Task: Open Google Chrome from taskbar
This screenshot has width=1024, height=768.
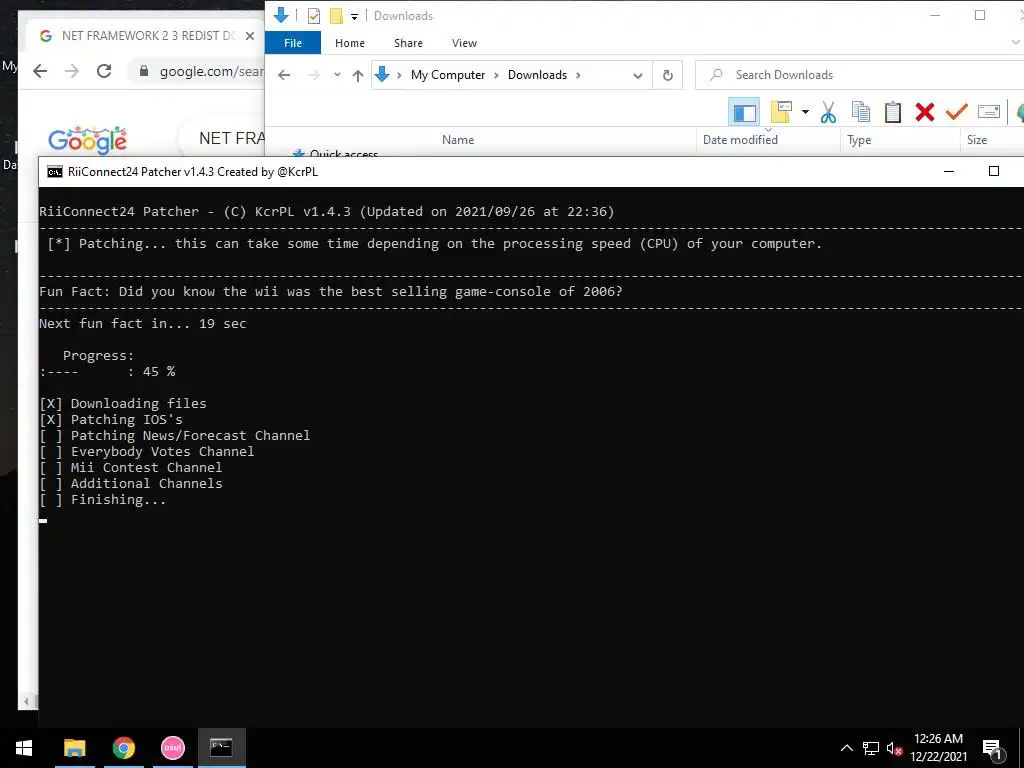Action: 123,748
